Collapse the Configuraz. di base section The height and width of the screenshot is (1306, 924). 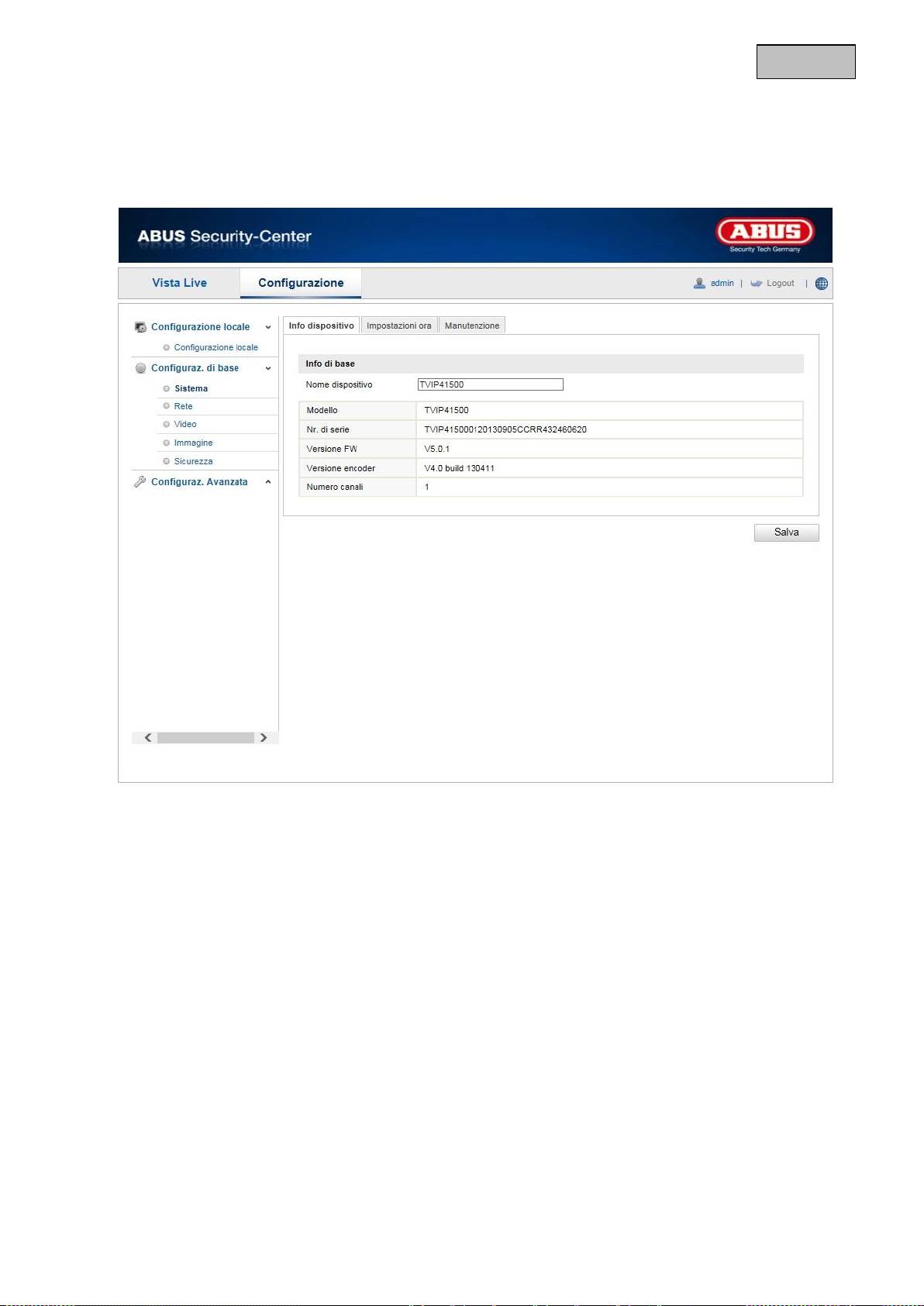click(268, 368)
